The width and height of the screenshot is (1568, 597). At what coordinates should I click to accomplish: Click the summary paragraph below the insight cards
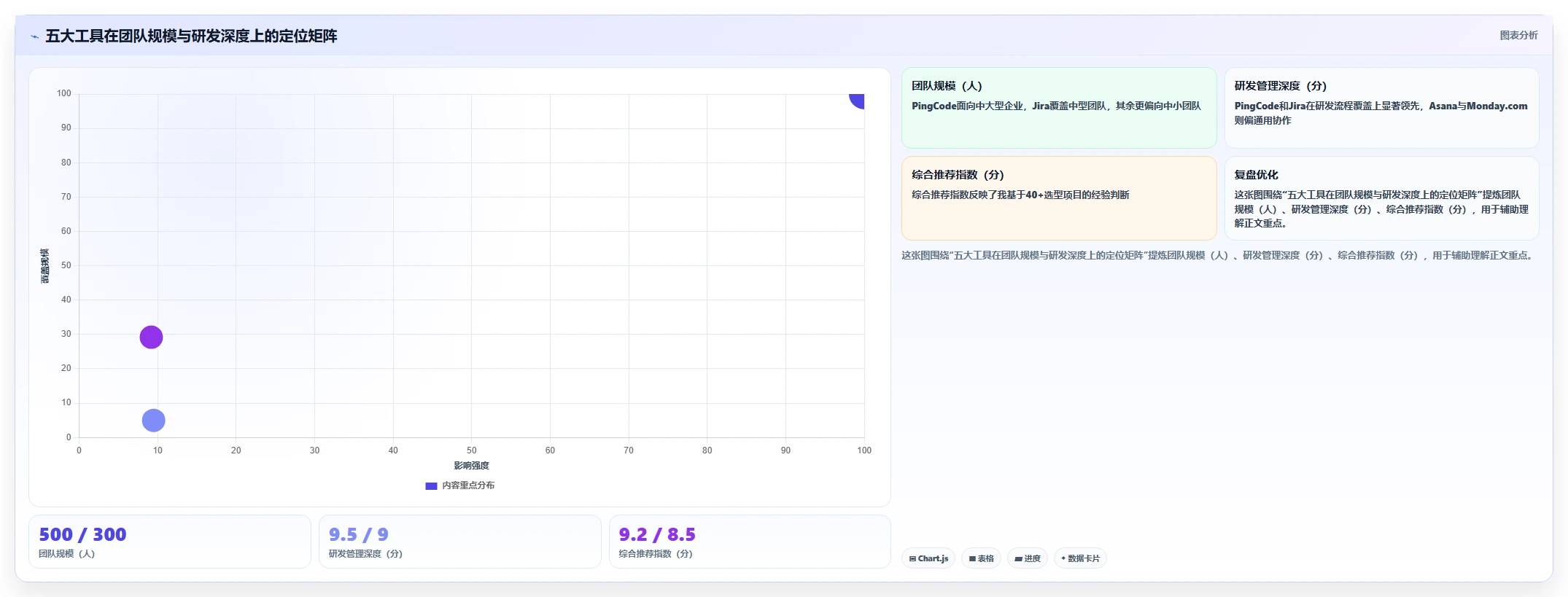(x=1219, y=255)
